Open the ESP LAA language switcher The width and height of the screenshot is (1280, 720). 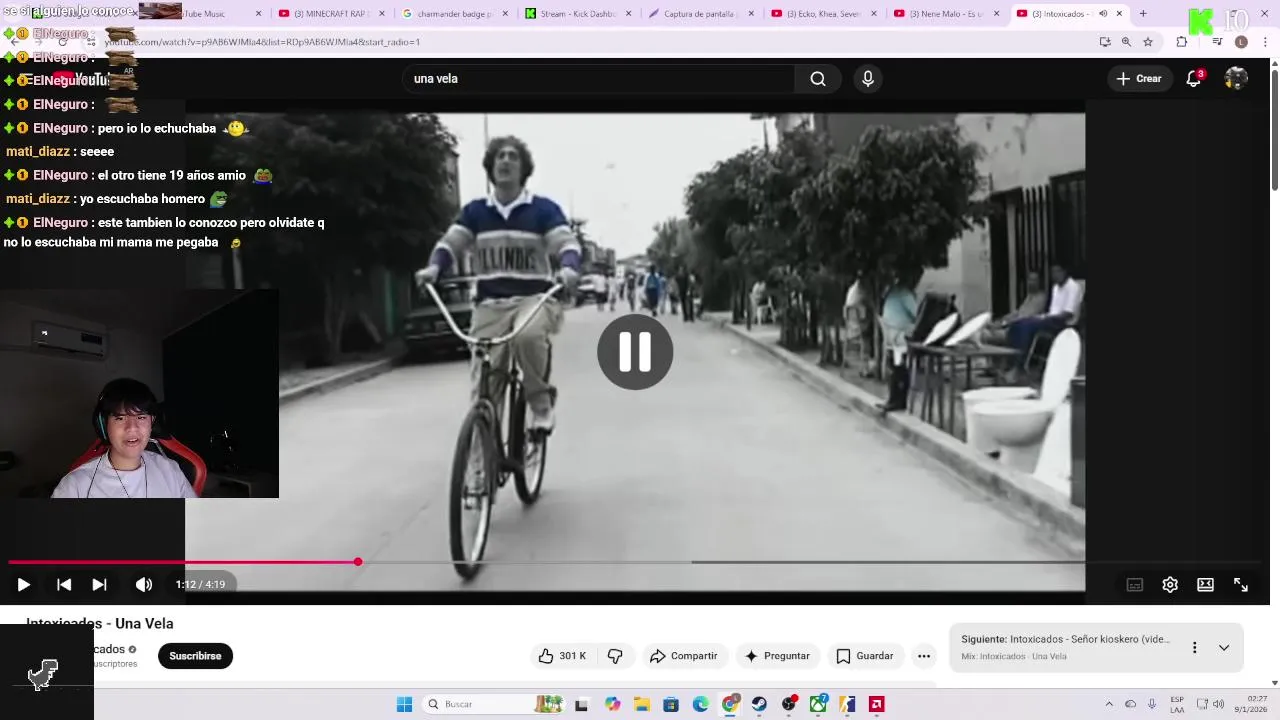[1177, 704]
